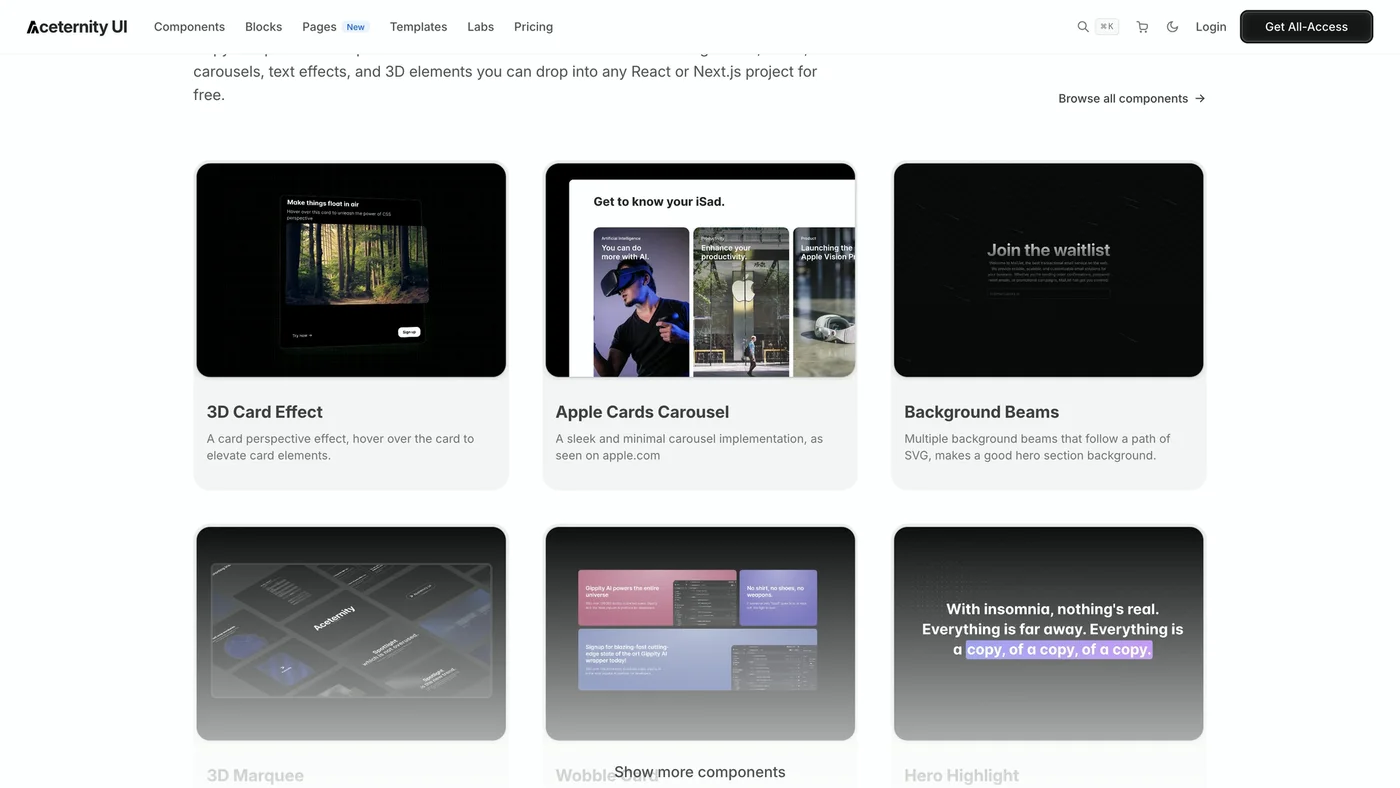This screenshot has height=788, width=1400.
Task: Follow the Browse all components link
Action: (1132, 98)
